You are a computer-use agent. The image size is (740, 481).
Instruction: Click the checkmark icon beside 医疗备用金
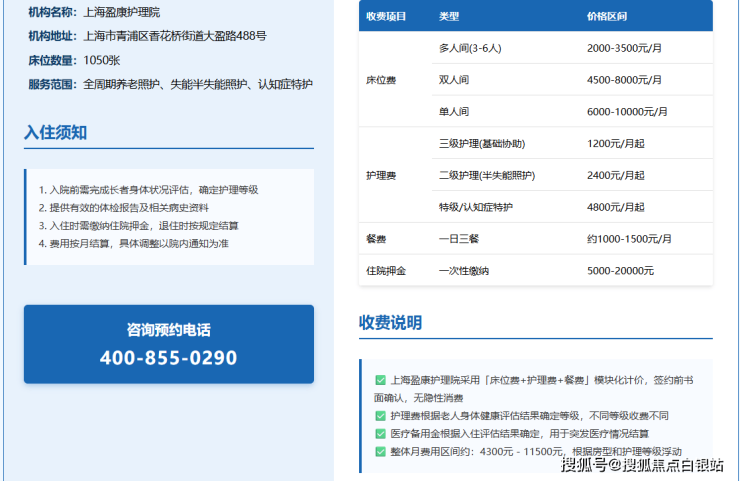coord(380,434)
